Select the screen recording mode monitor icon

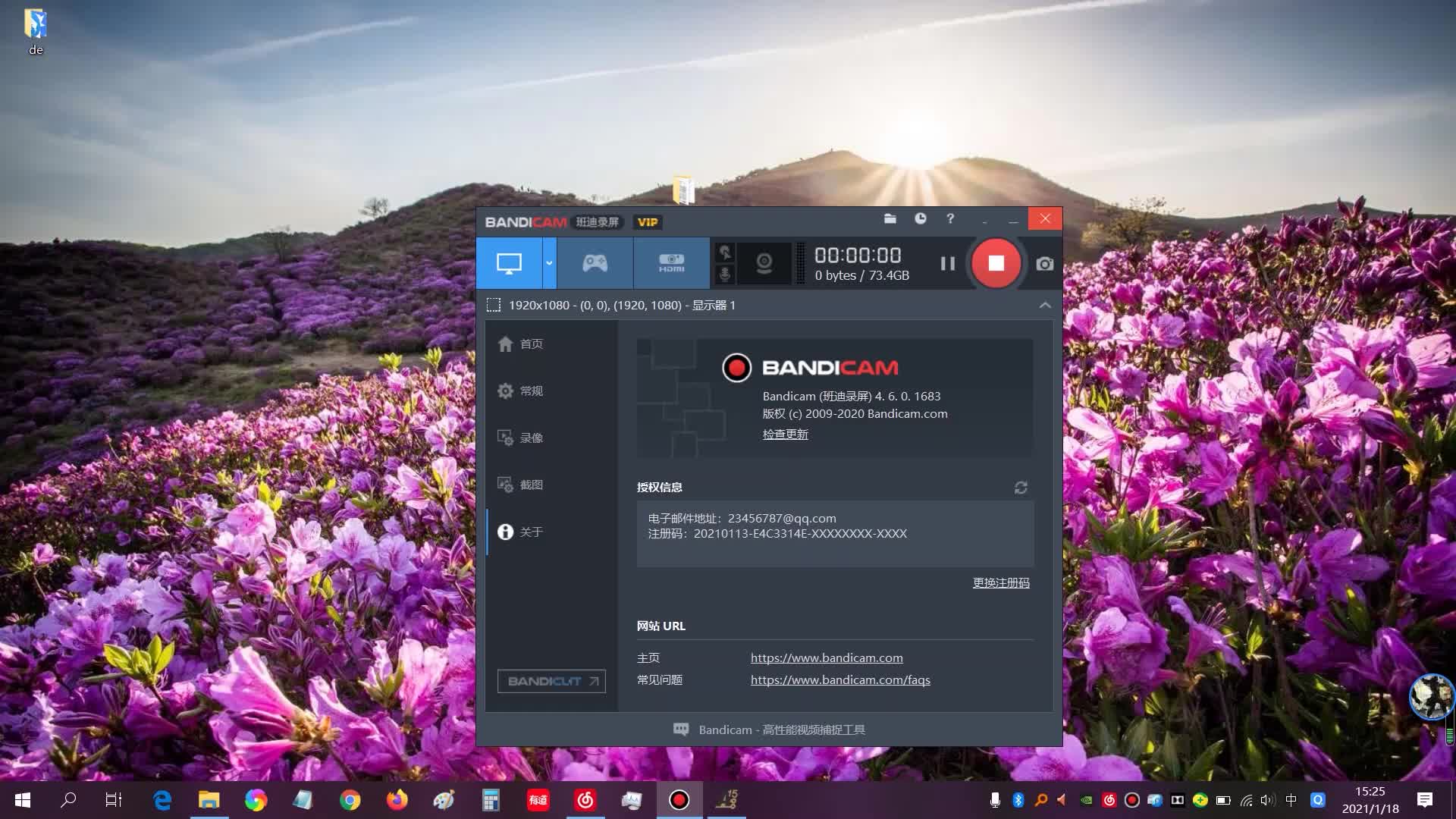pos(509,263)
